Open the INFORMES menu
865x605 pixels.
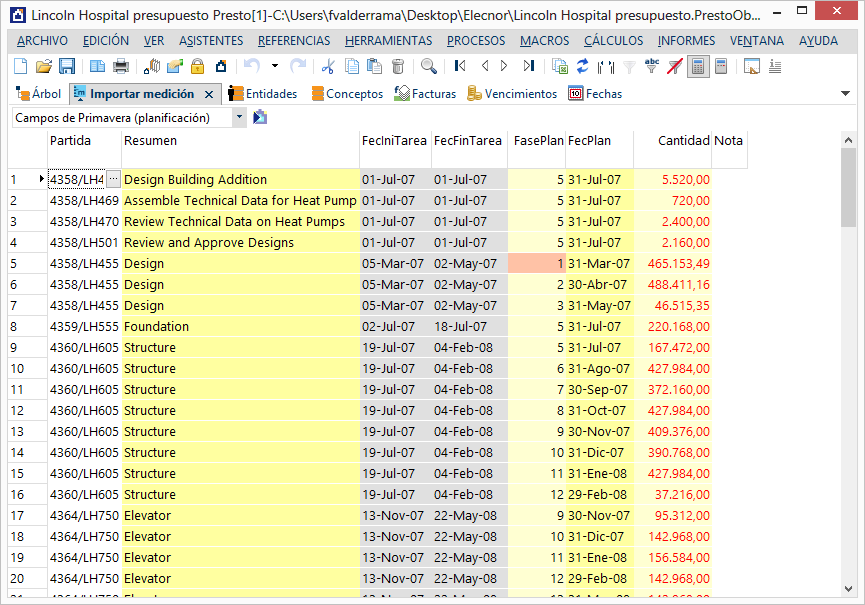[x=686, y=41]
